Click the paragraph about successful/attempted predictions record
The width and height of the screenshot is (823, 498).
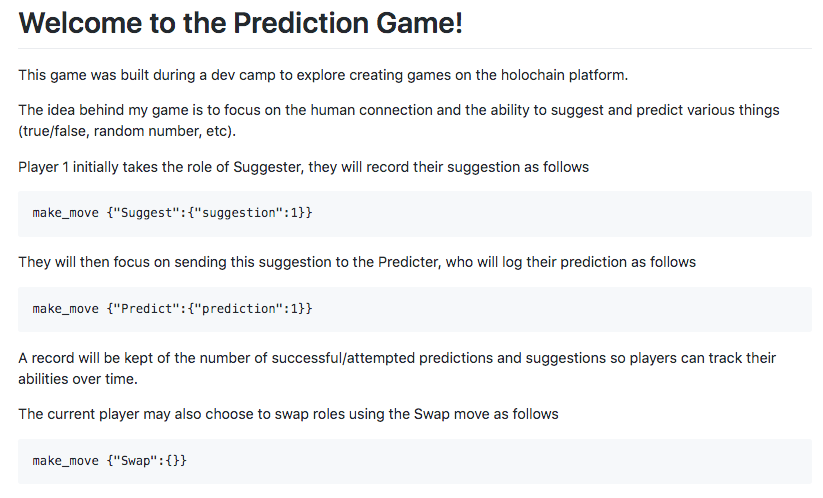(397, 368)
